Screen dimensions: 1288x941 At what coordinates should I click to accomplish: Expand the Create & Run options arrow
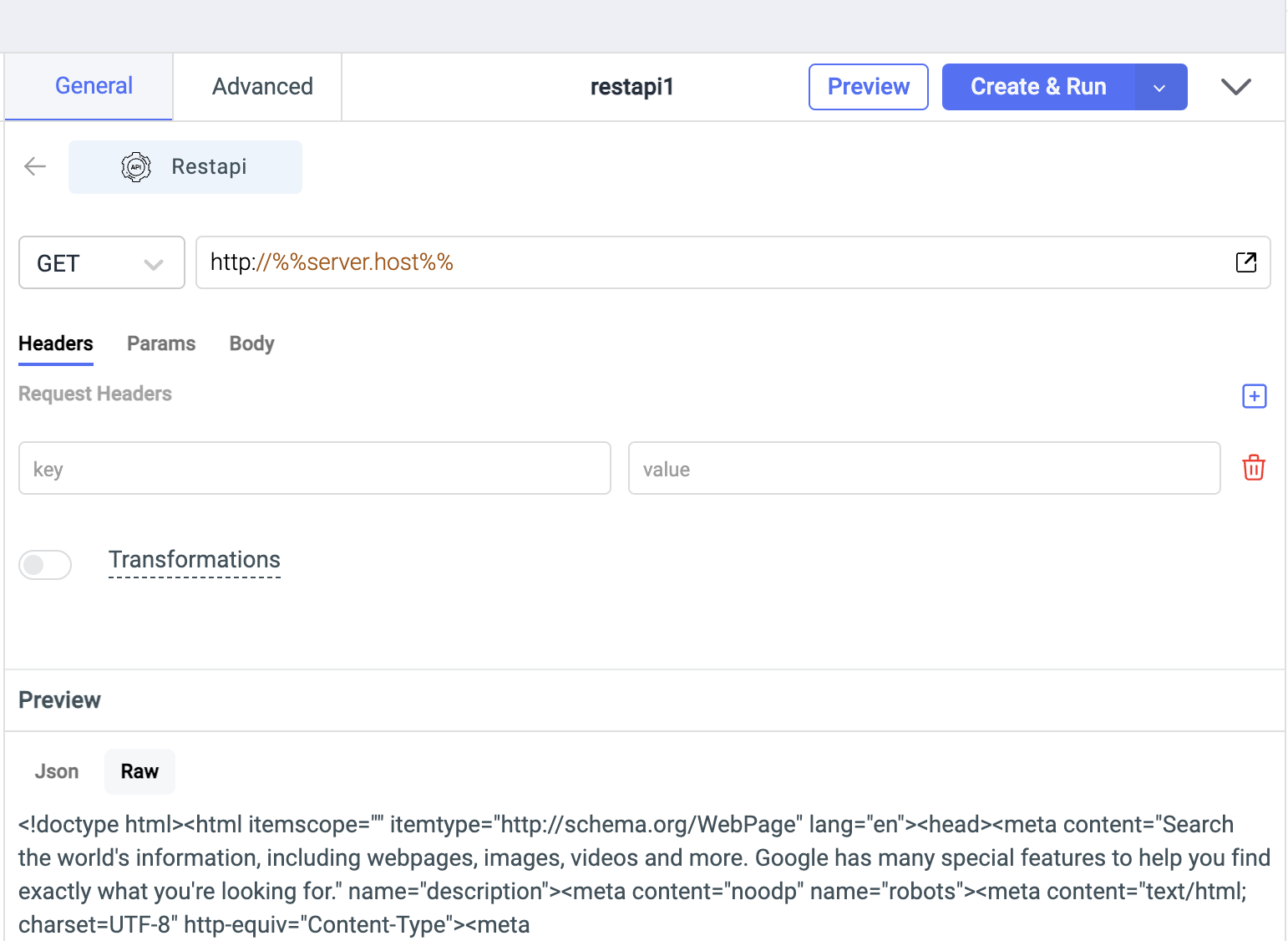click(1159, 88)
